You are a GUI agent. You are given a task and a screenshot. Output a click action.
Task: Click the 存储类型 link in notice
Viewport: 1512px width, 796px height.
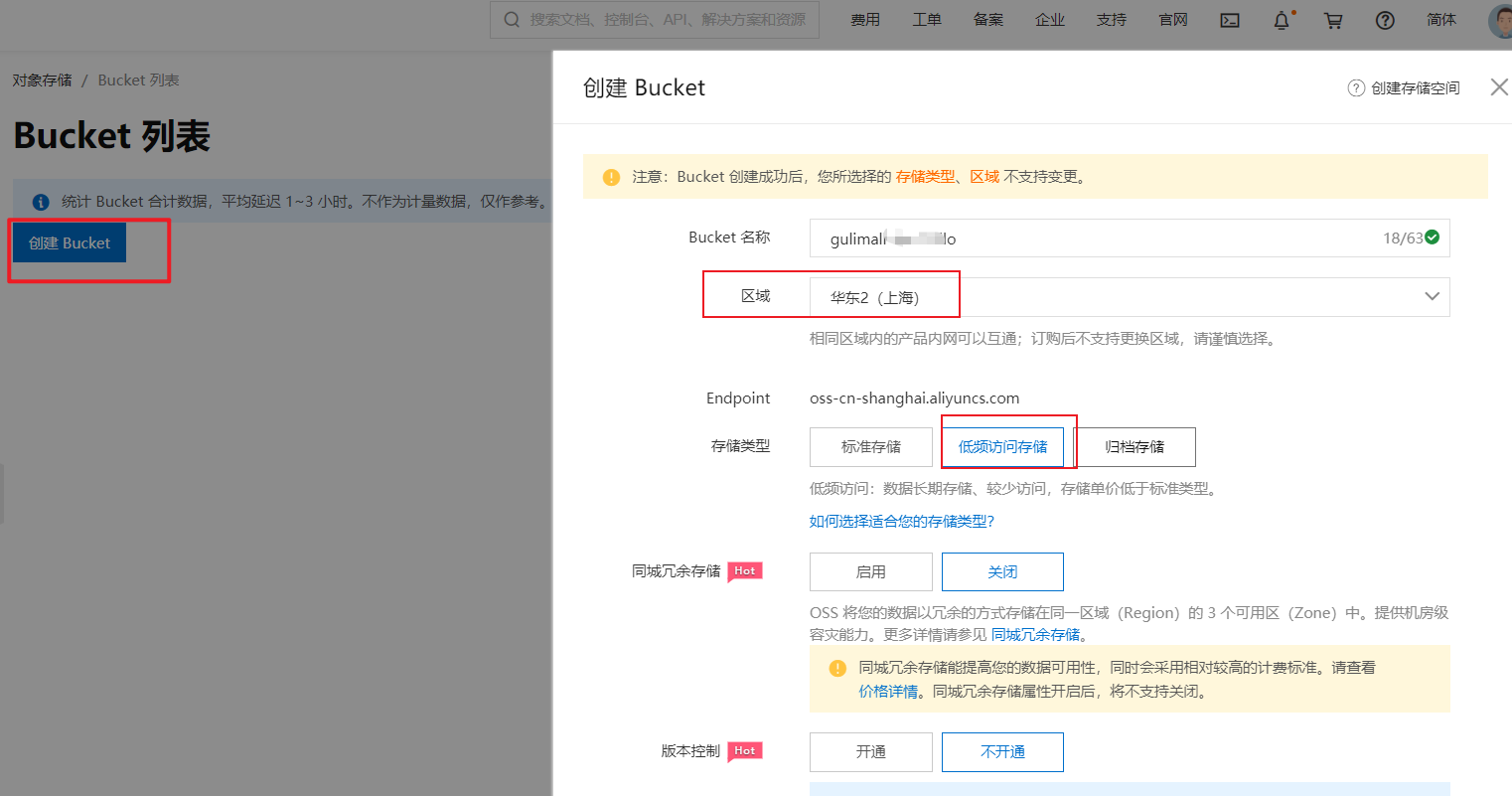(925, 177)
